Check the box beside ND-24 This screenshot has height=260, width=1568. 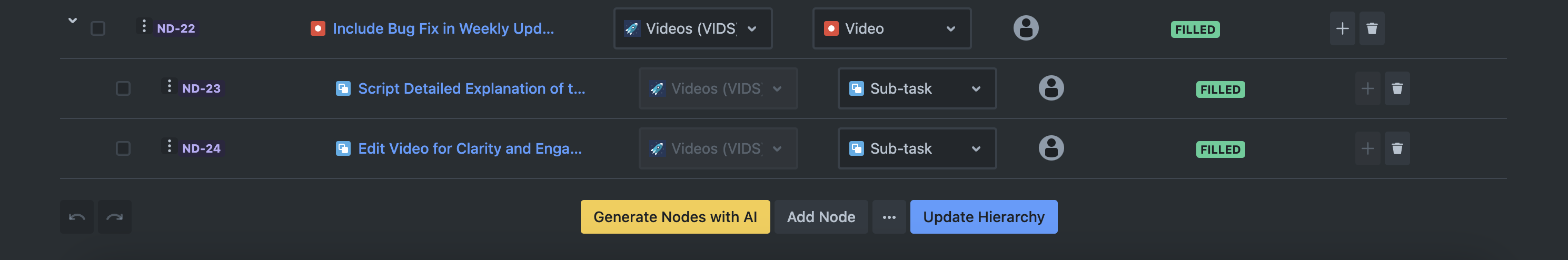[123, 148]
